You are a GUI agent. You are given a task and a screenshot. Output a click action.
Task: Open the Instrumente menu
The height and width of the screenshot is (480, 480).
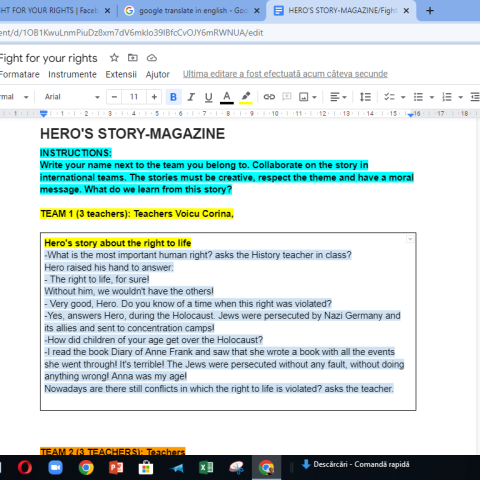(72, 74)
